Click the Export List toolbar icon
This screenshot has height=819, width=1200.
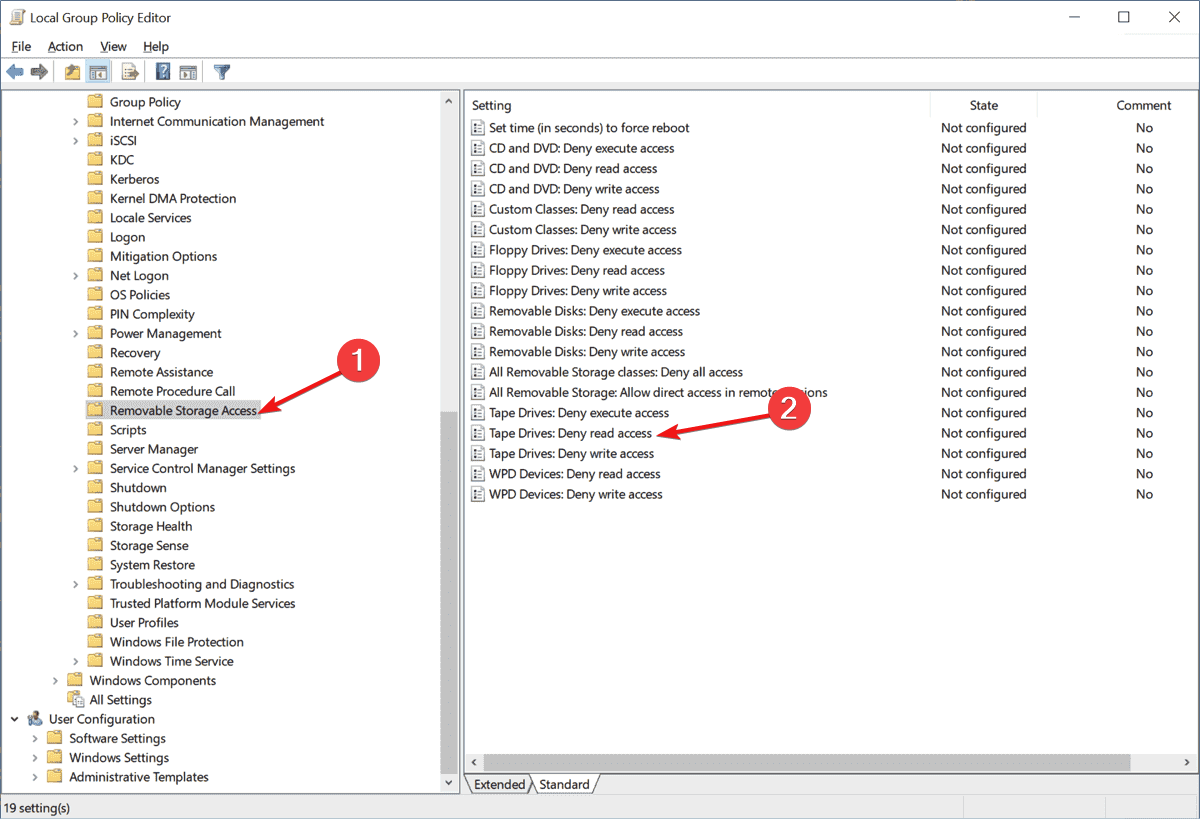click(130, 72)
